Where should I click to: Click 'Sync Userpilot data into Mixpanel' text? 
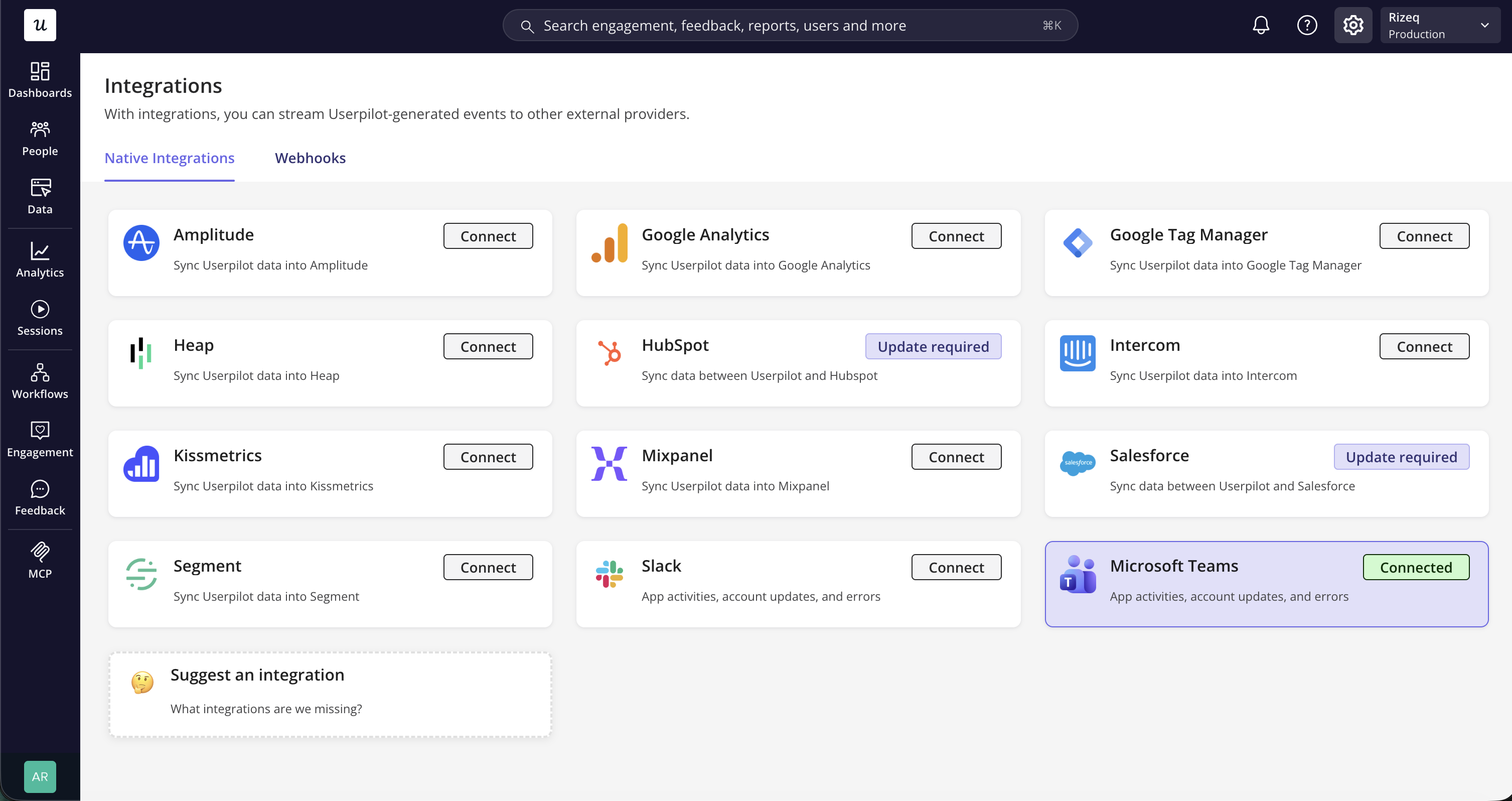[x=735, y=486]
